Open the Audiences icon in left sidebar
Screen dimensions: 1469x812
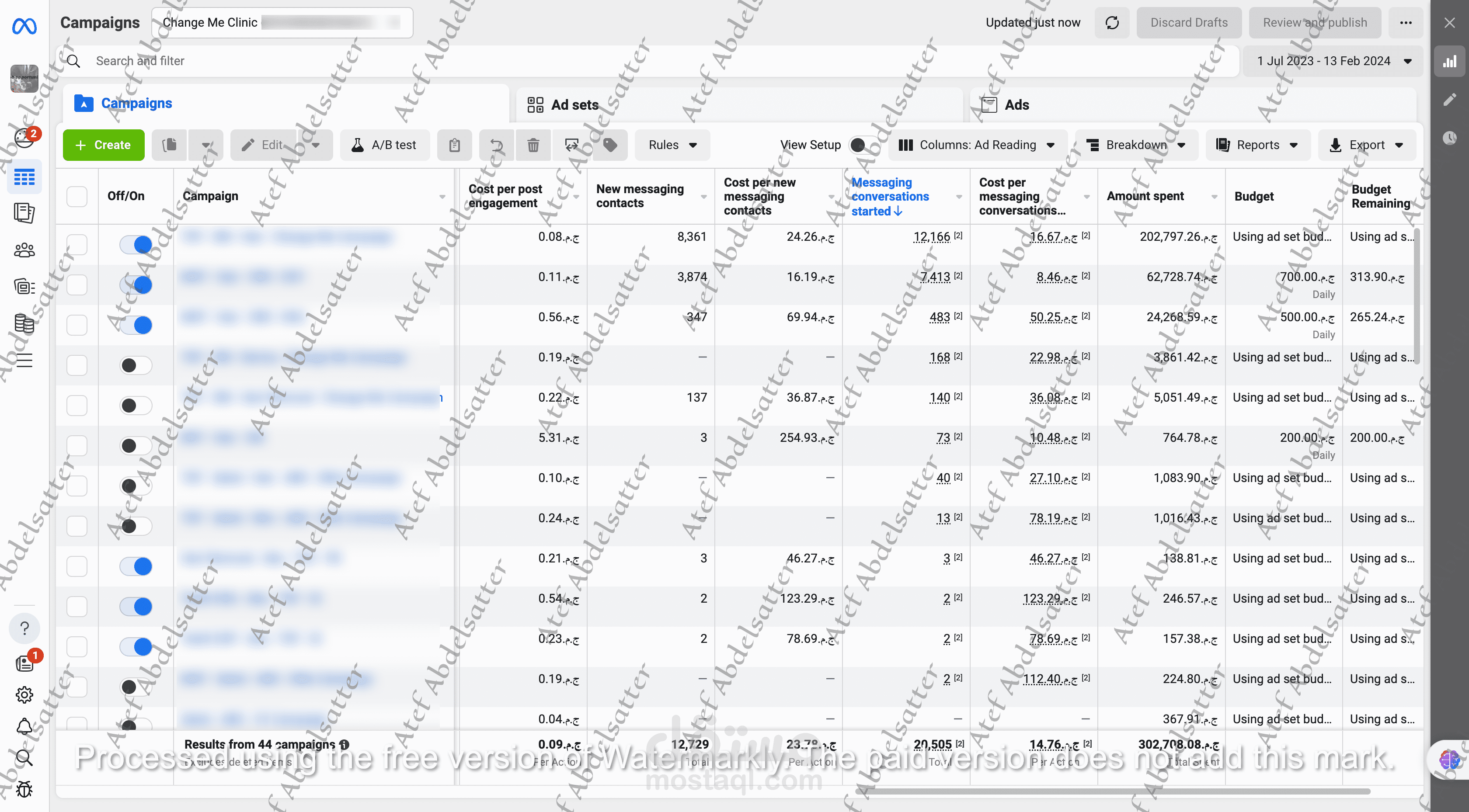click(24, 250)
